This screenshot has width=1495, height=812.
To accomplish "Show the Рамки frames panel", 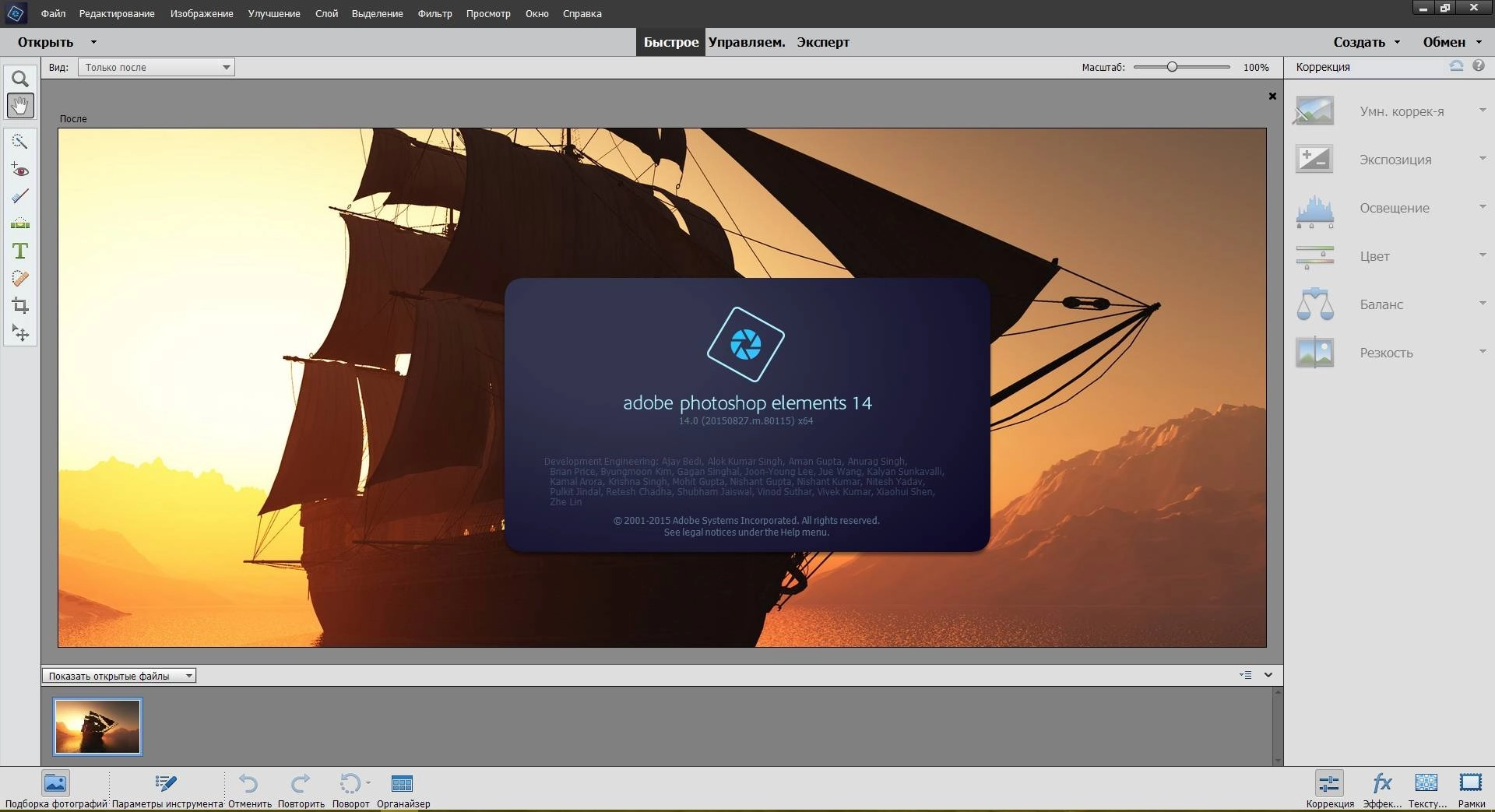I will (x=1471, y=789).
